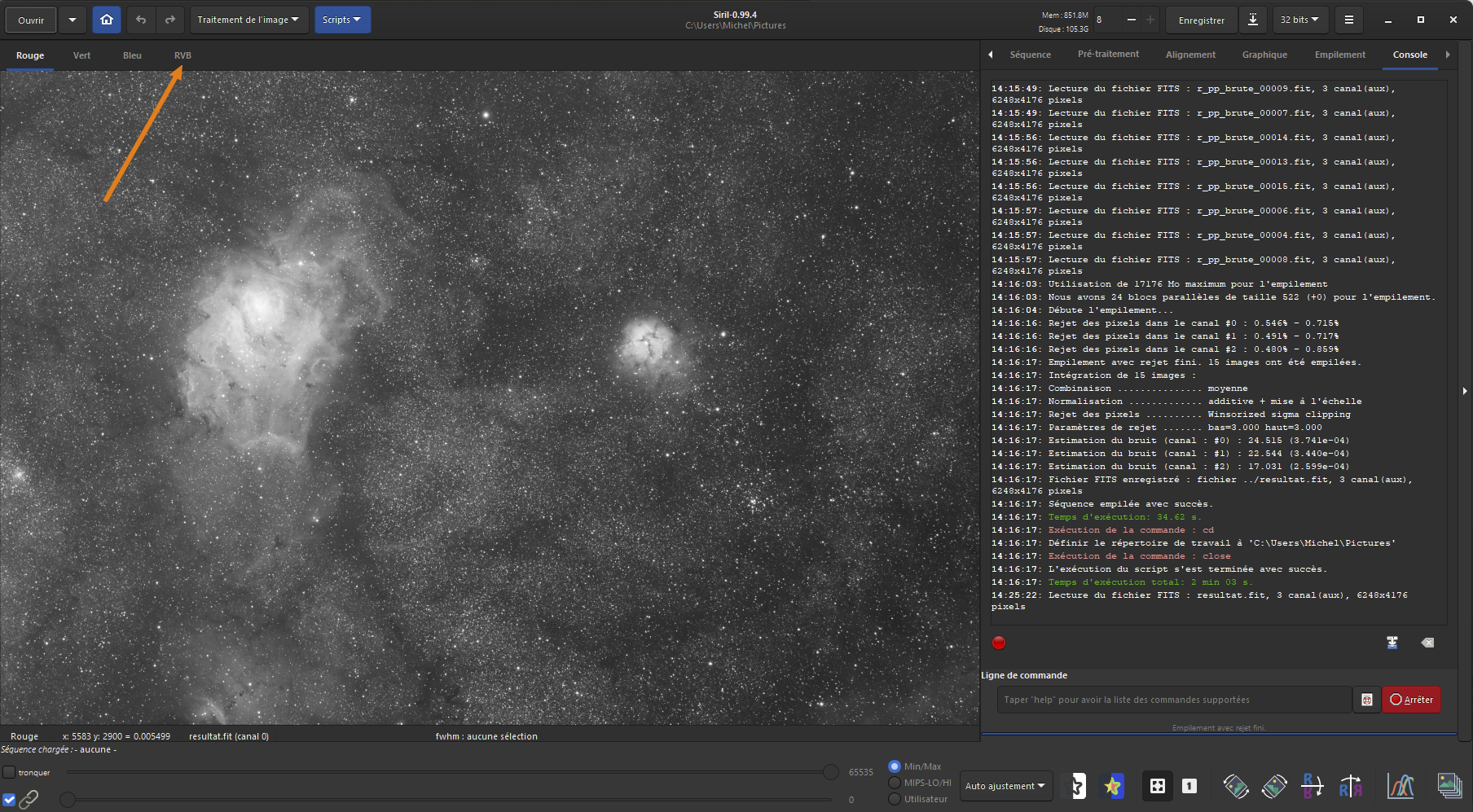Flip image vertically with mirror icon
Screen dimensions: 1473x812
pyautogui.click(x=1312, y=786)
